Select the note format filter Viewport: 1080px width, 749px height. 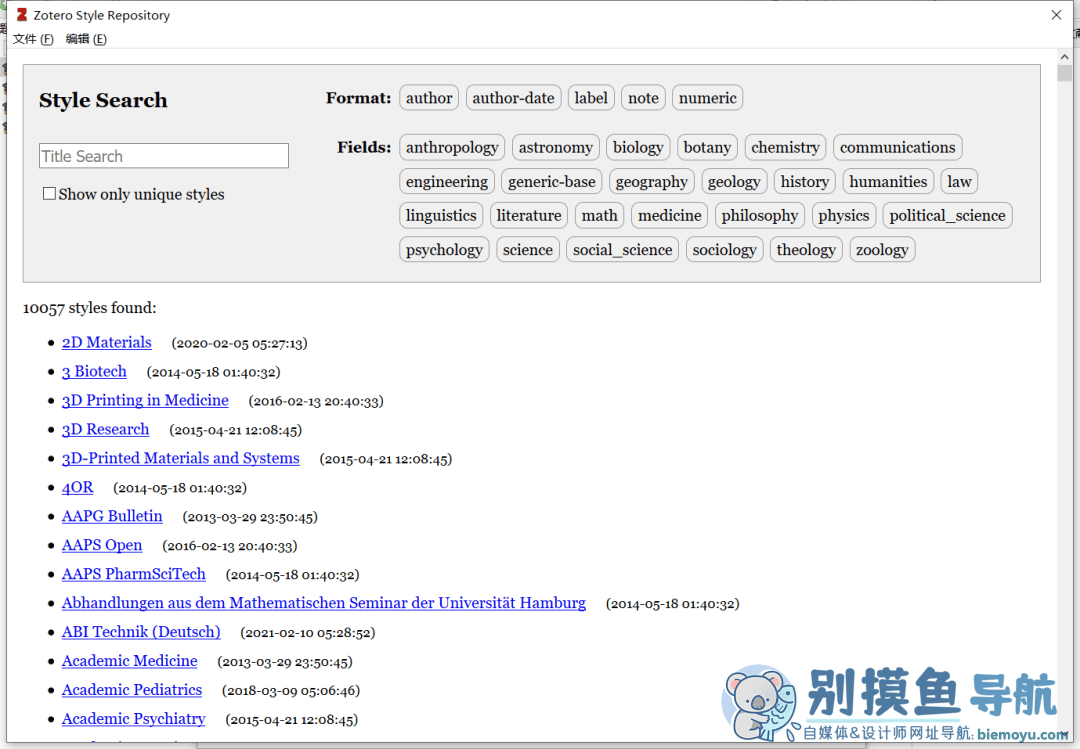click(643, 98)
